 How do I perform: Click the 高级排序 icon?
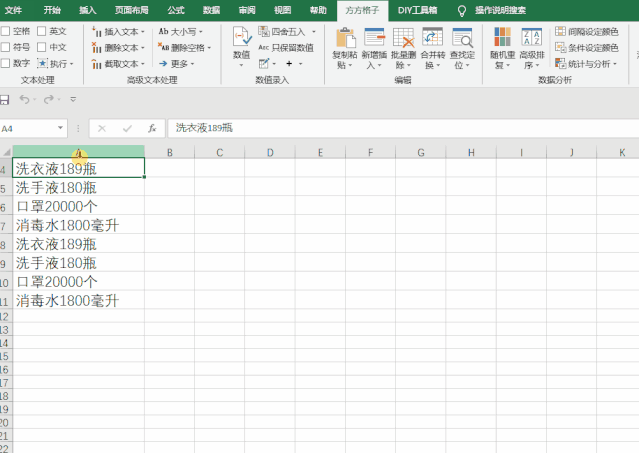click(x=532, y=37)
